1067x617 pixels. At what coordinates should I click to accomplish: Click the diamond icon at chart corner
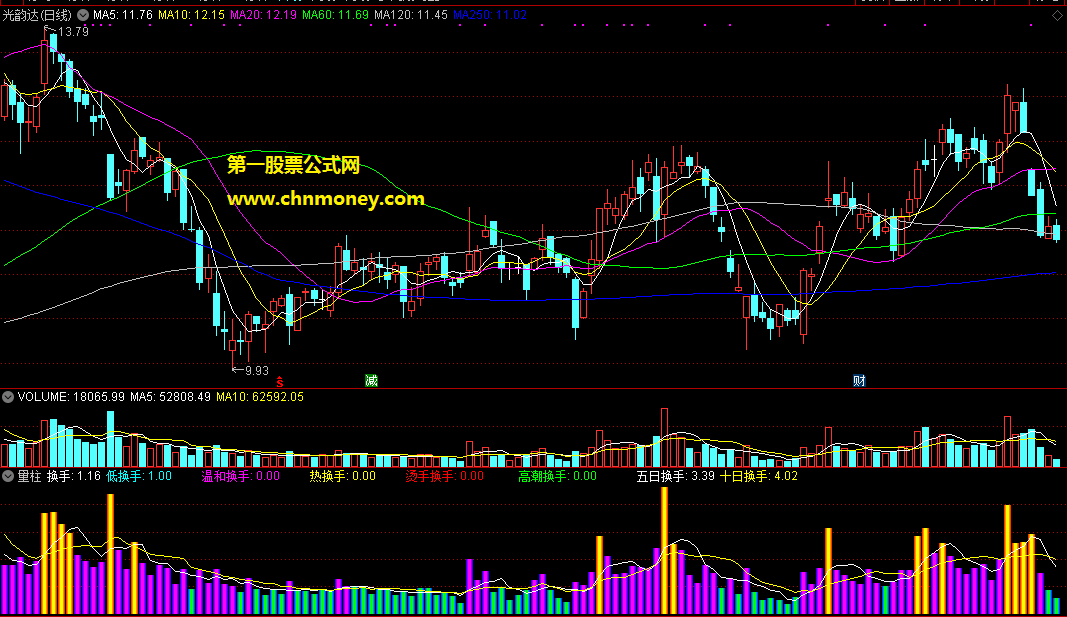point(1057,15)
